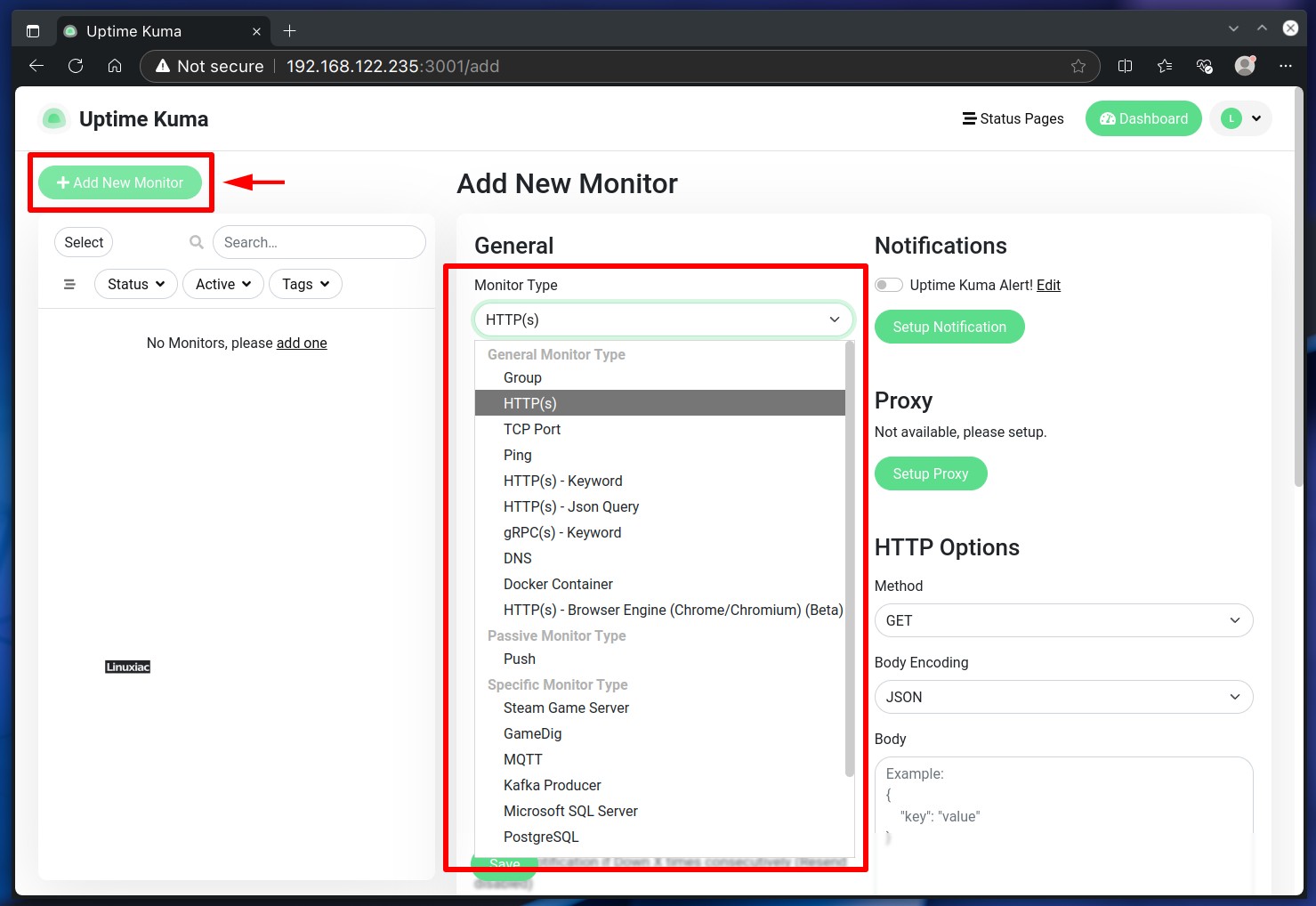
Task: Open the browser three-dot settings menu
Action: coord(1285,66)
